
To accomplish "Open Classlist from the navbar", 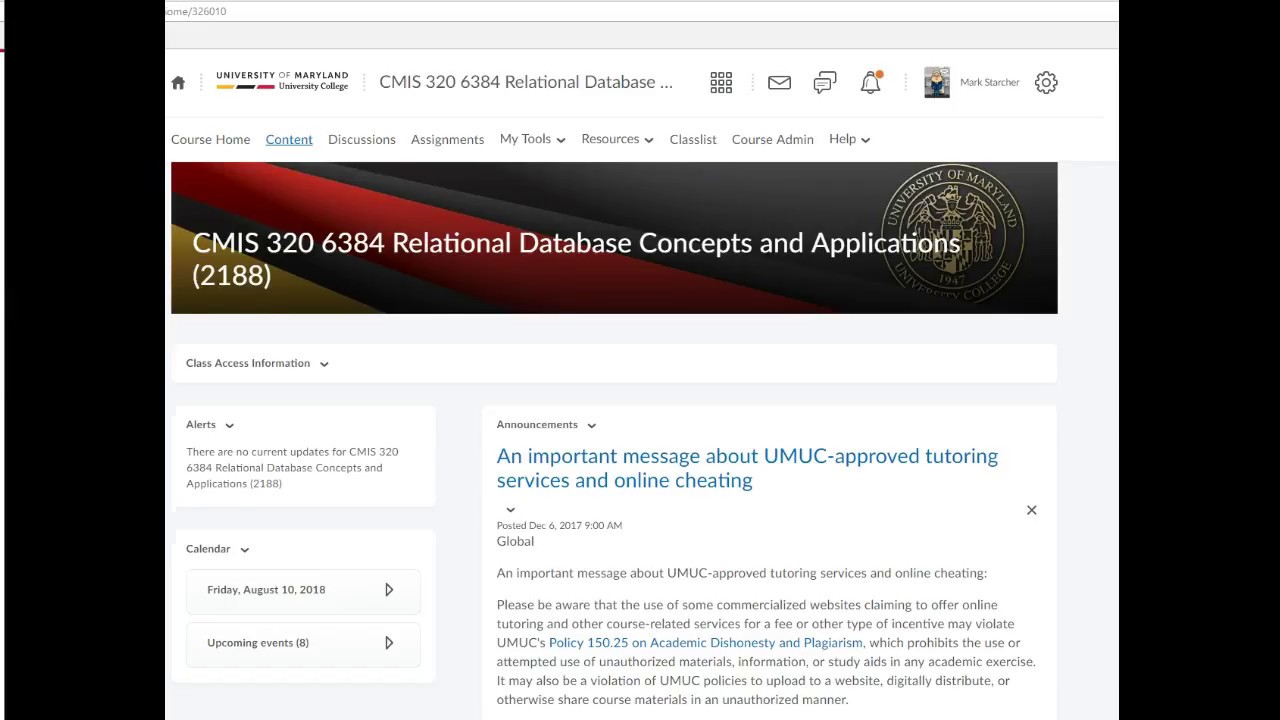I will tap(693, 139).
